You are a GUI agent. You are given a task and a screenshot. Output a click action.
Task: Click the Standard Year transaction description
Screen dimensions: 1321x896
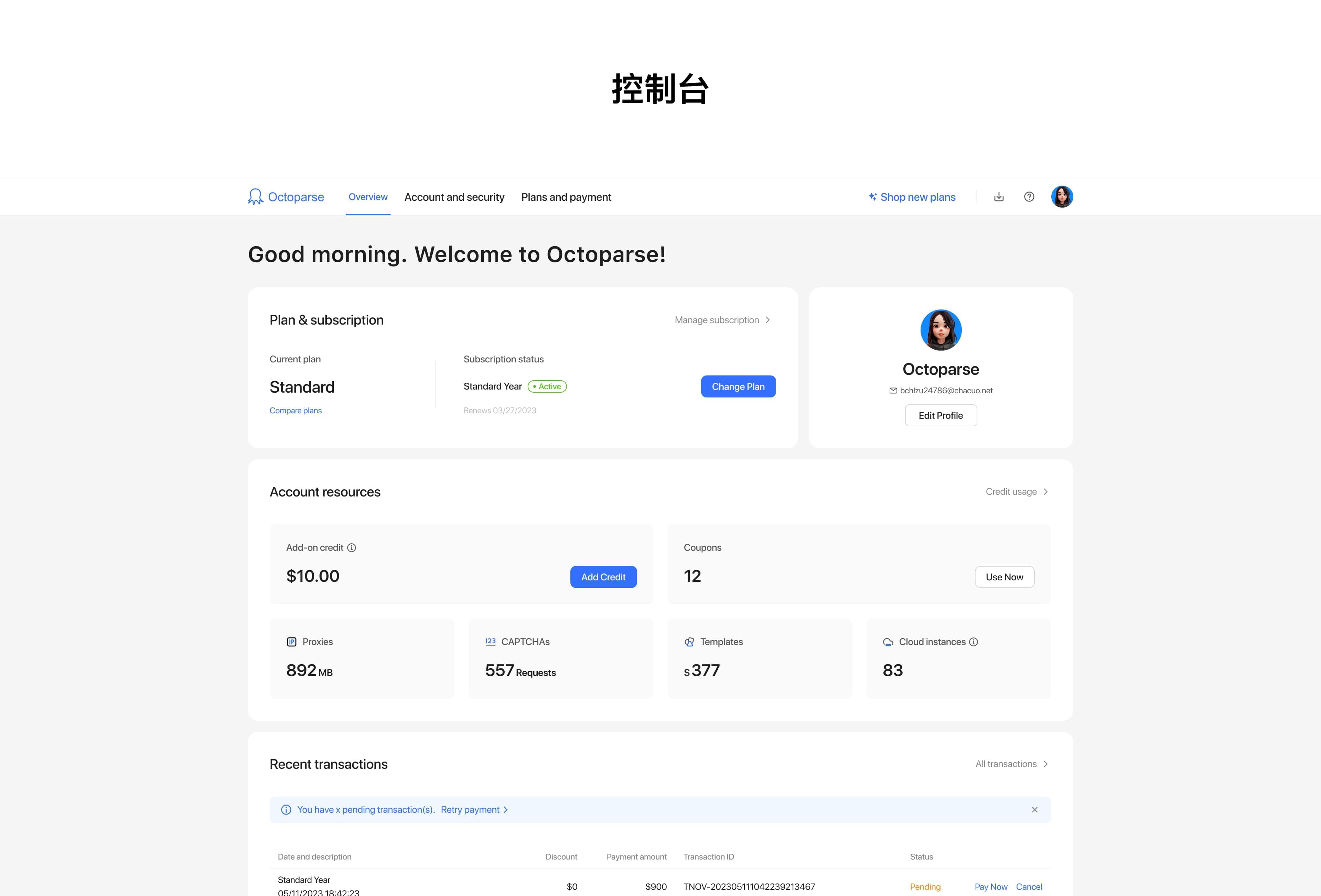303,880
